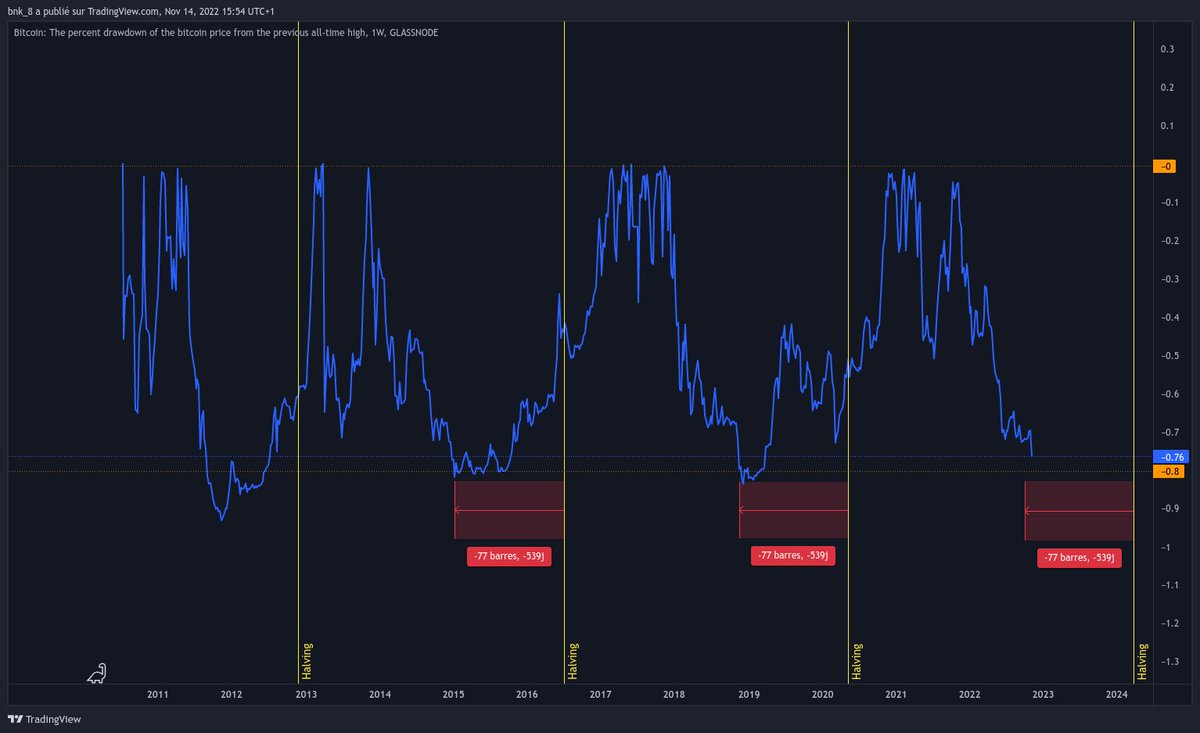Image resolution: width=1200 pixels, height=733 pixels.
Task: Click the '2024' year on time axis
Action: coord(1118,695)
